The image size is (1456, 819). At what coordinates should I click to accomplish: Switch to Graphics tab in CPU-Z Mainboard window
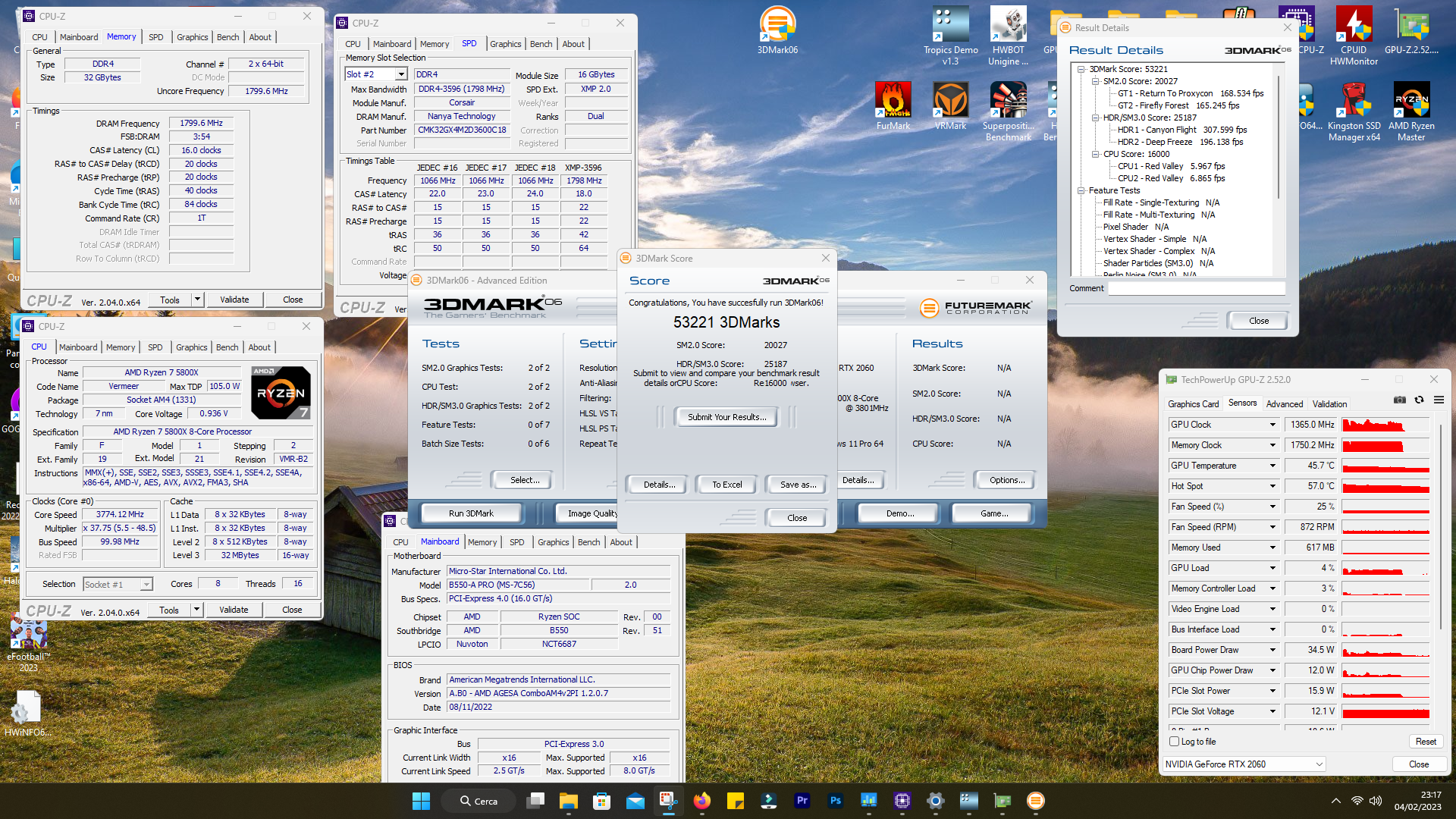(x=553, y=542)
